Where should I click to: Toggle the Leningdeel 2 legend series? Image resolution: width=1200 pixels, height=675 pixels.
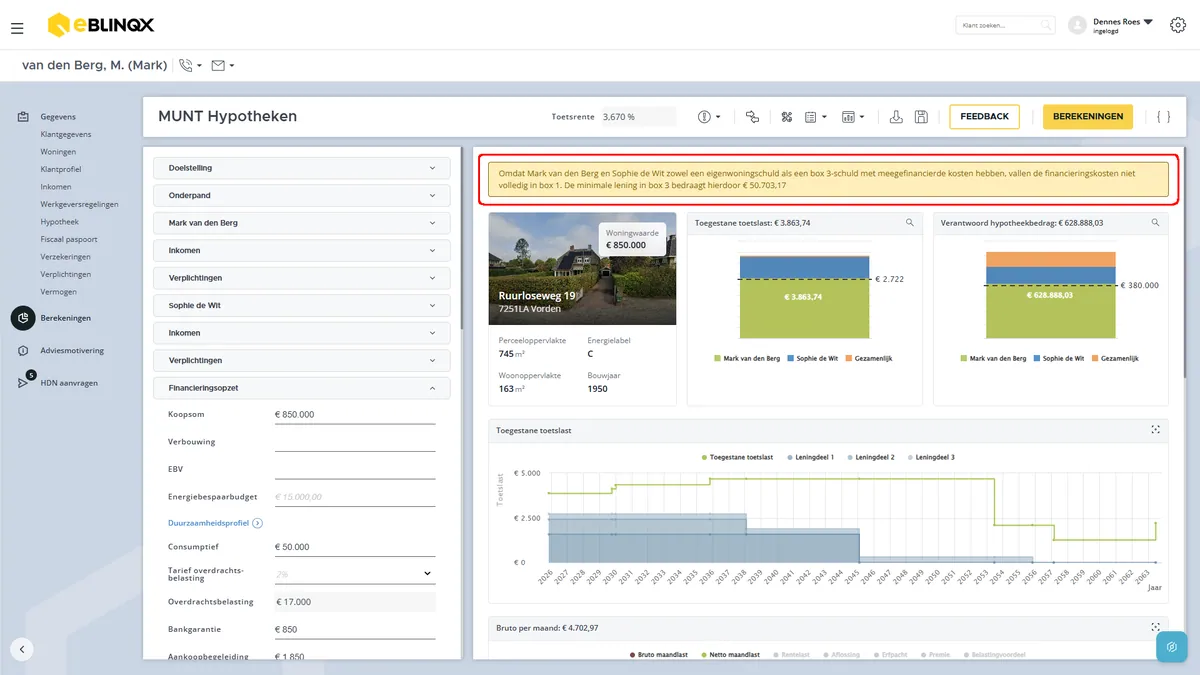tap(871, 457)
